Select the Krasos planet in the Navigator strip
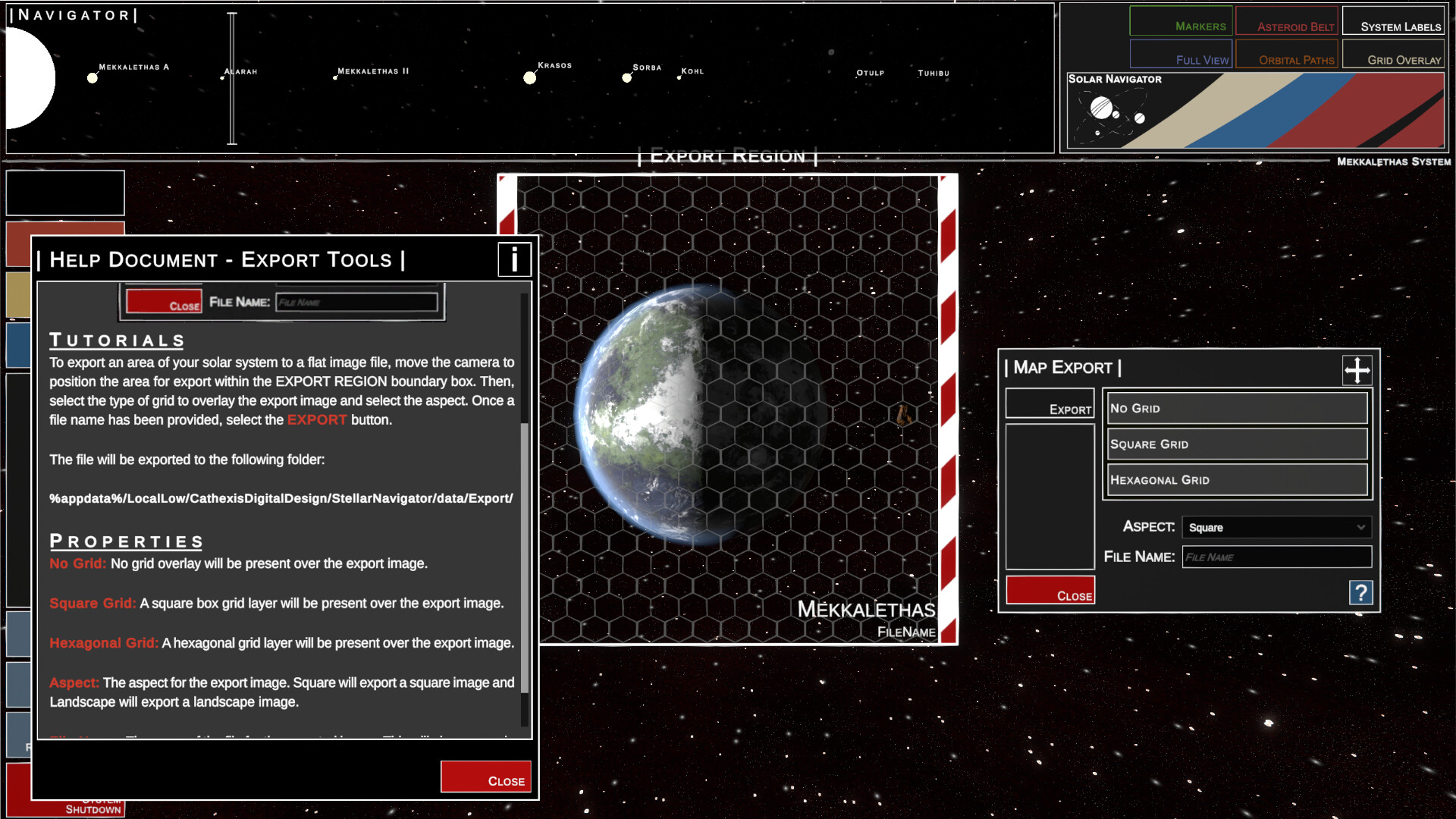1456x819 pixels. [529, 77]
